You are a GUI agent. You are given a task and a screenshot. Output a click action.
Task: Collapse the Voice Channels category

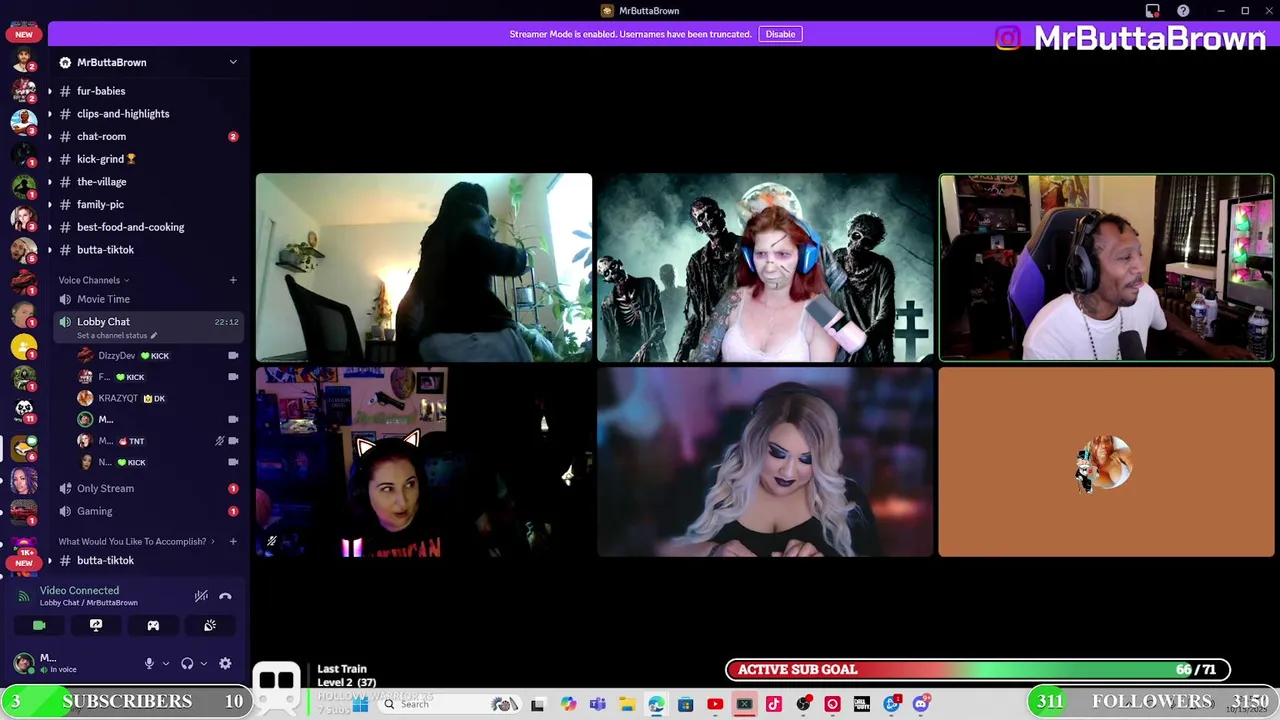(x=93, y=280)
